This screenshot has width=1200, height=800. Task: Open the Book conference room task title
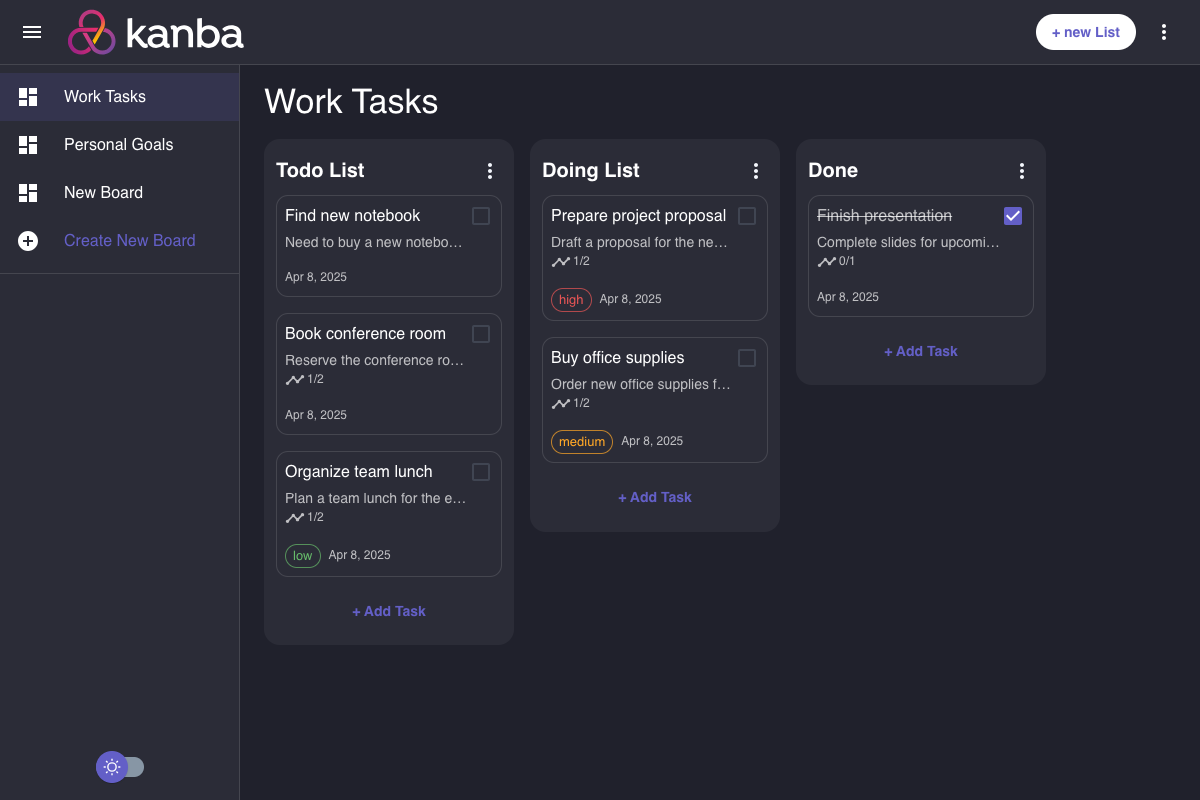click(x=365, y=334)
